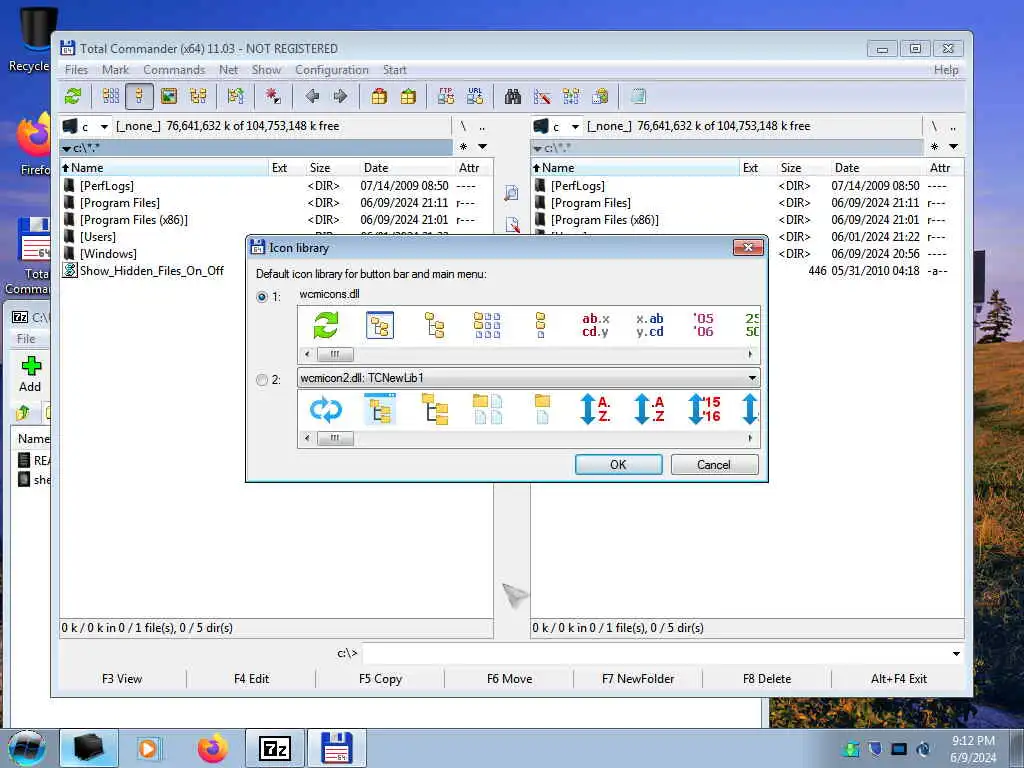
Task: Click F3 View button
Action: tap(122, 679)
